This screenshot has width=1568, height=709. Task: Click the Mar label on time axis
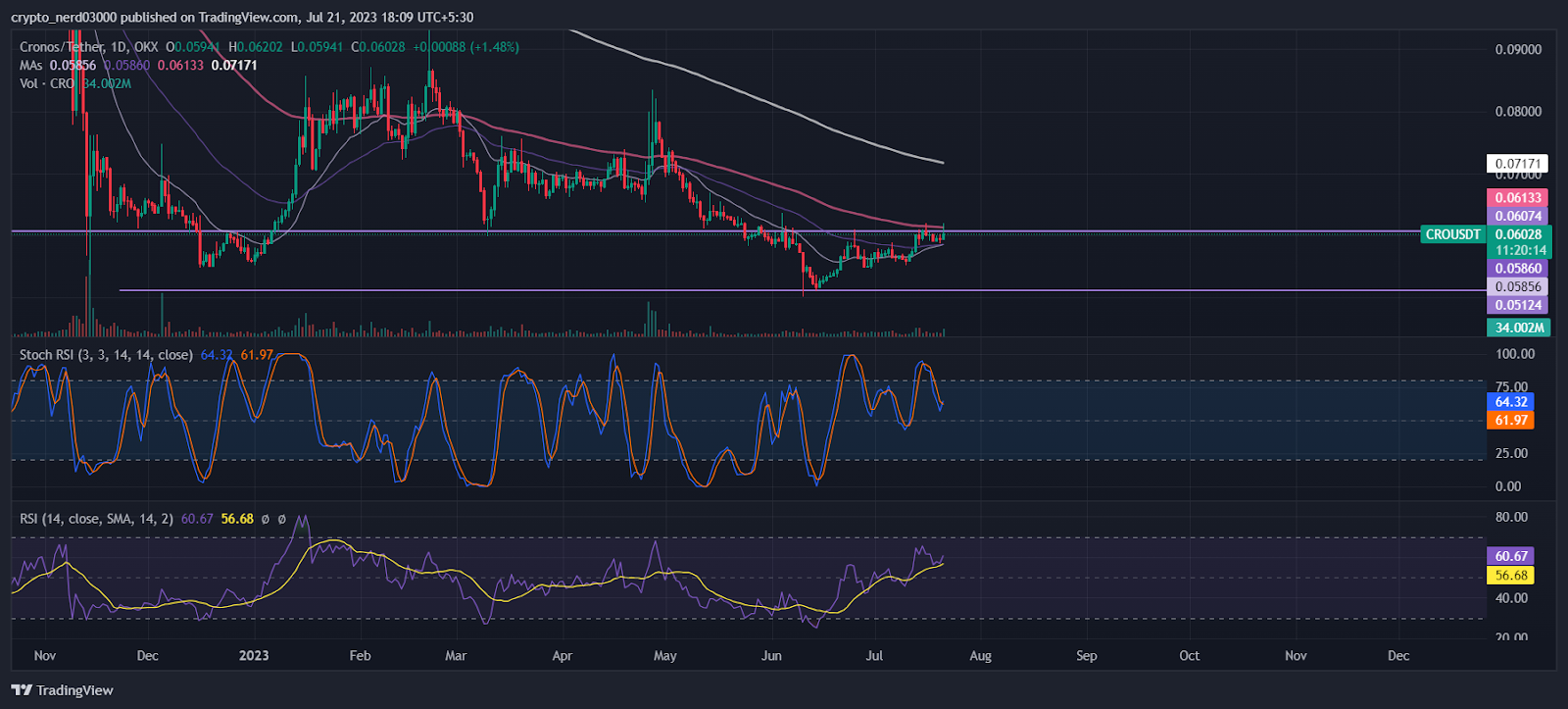click(x=456, y=656)
